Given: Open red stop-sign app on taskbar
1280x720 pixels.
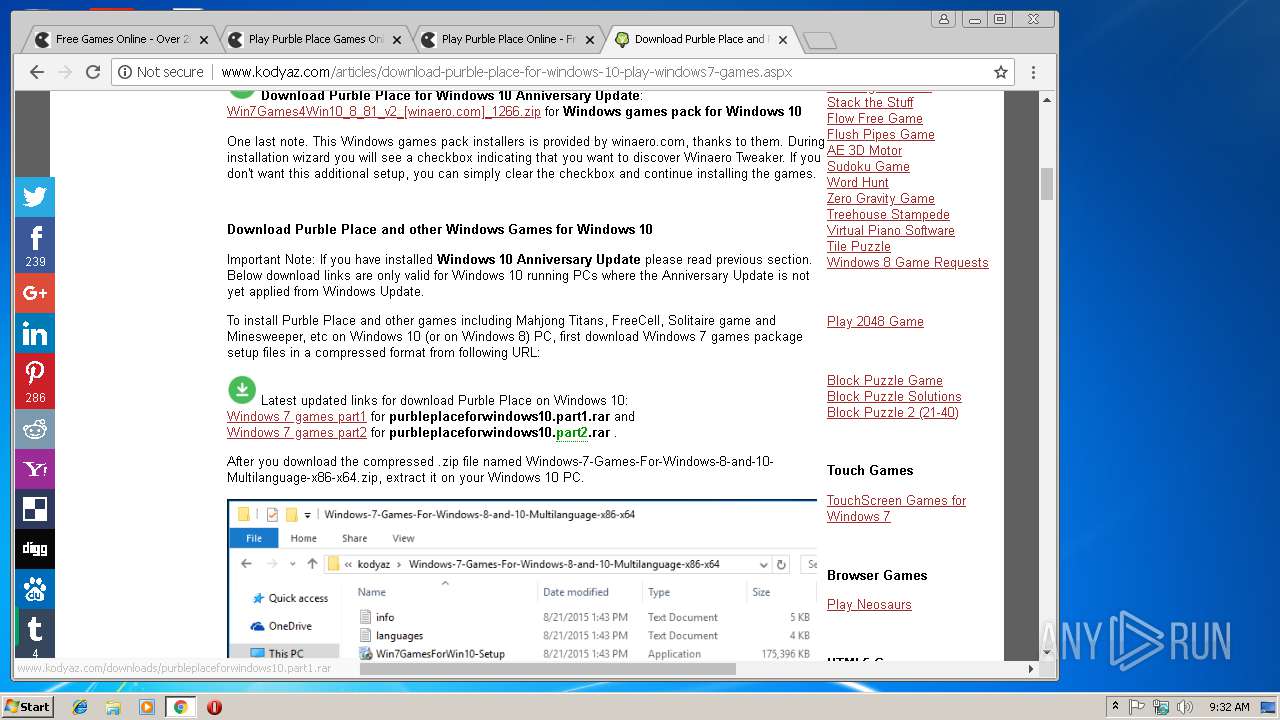Looking at the screenshot, I should coord(214,707).
